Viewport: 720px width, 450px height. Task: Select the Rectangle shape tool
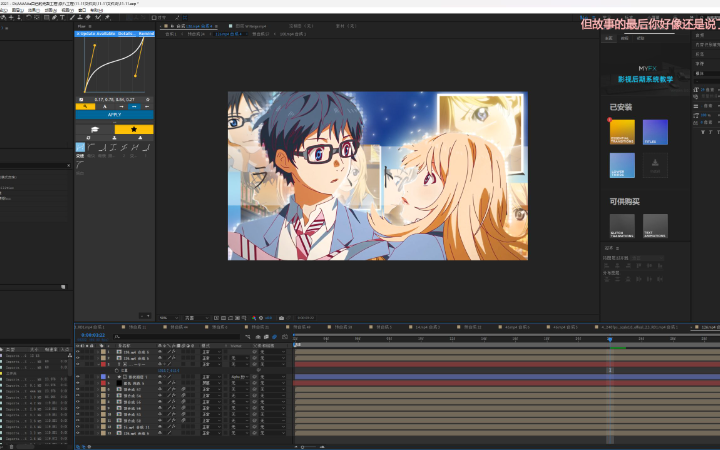point(46,17)
